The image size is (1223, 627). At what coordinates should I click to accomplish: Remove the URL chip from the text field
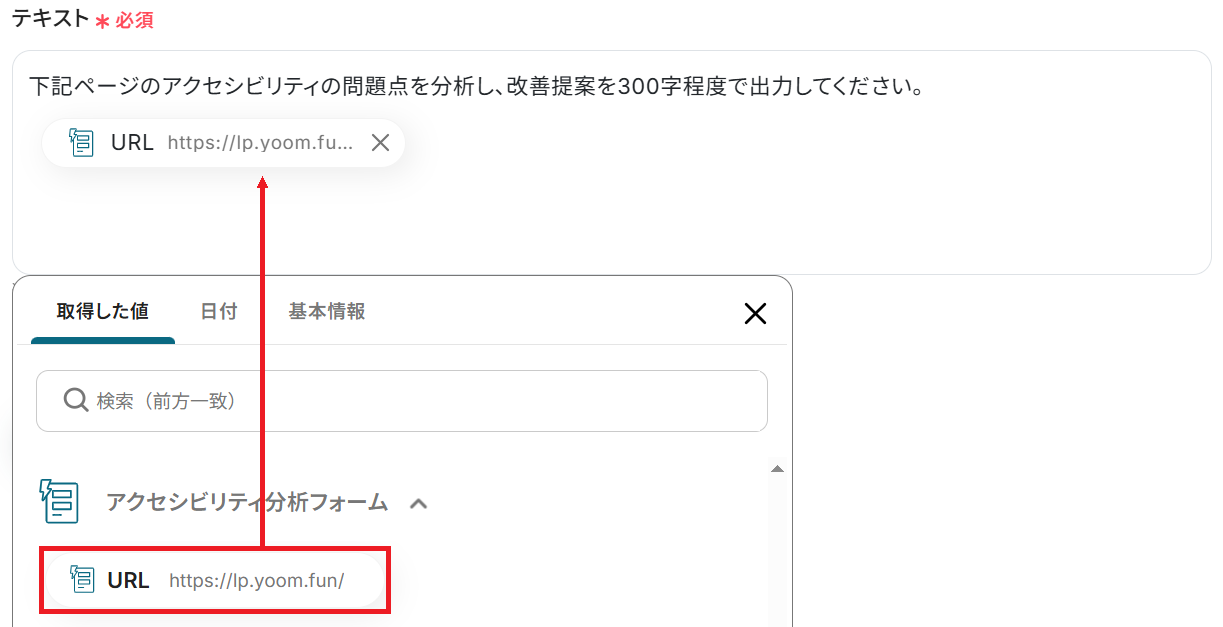pyautogui.click(x=380, y=143)
